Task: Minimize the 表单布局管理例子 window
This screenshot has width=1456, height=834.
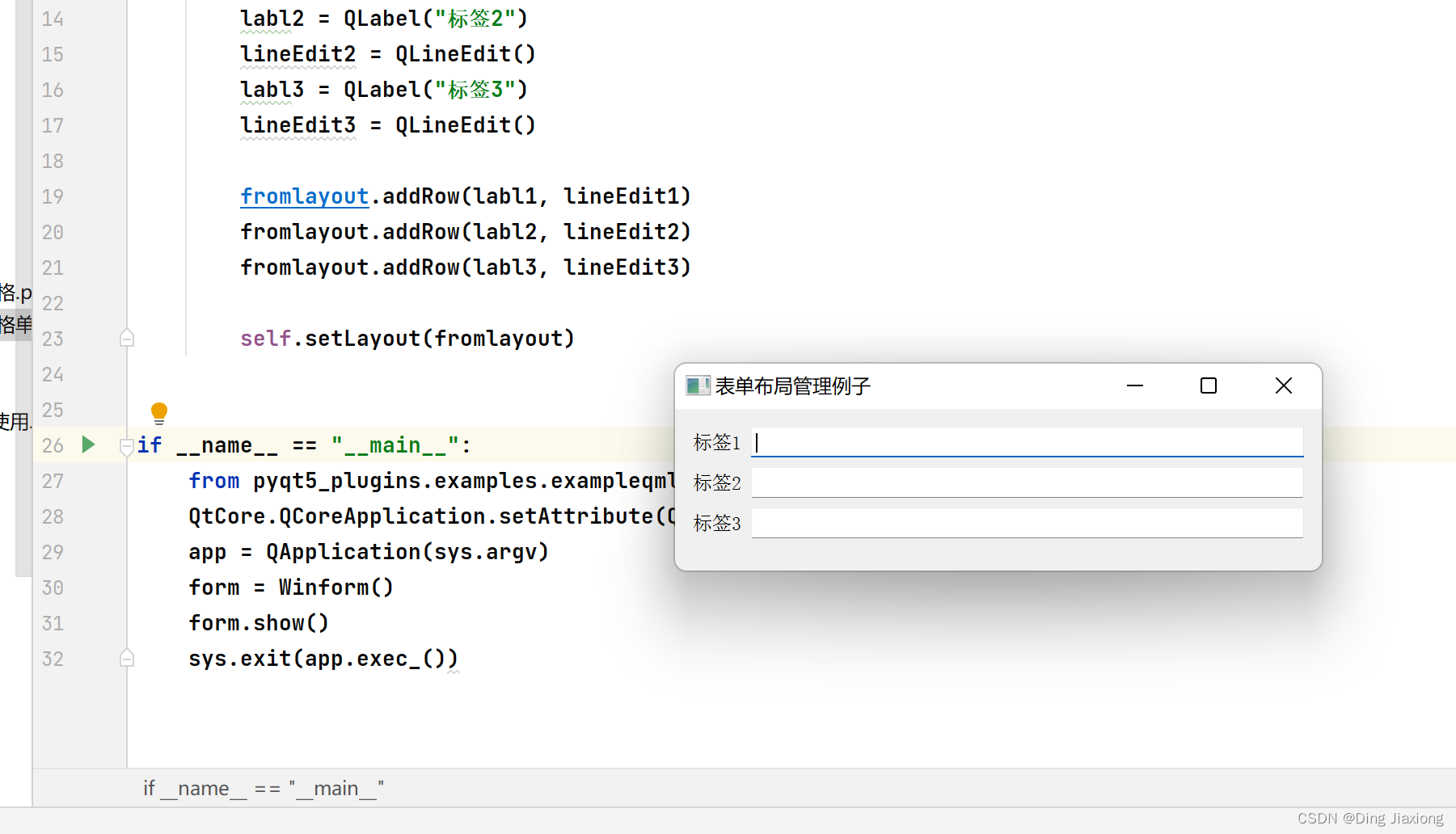Action: click(x=1134, y=385)
